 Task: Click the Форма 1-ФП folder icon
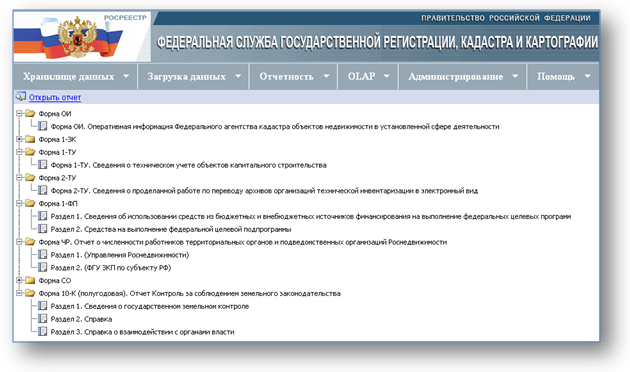30,203
